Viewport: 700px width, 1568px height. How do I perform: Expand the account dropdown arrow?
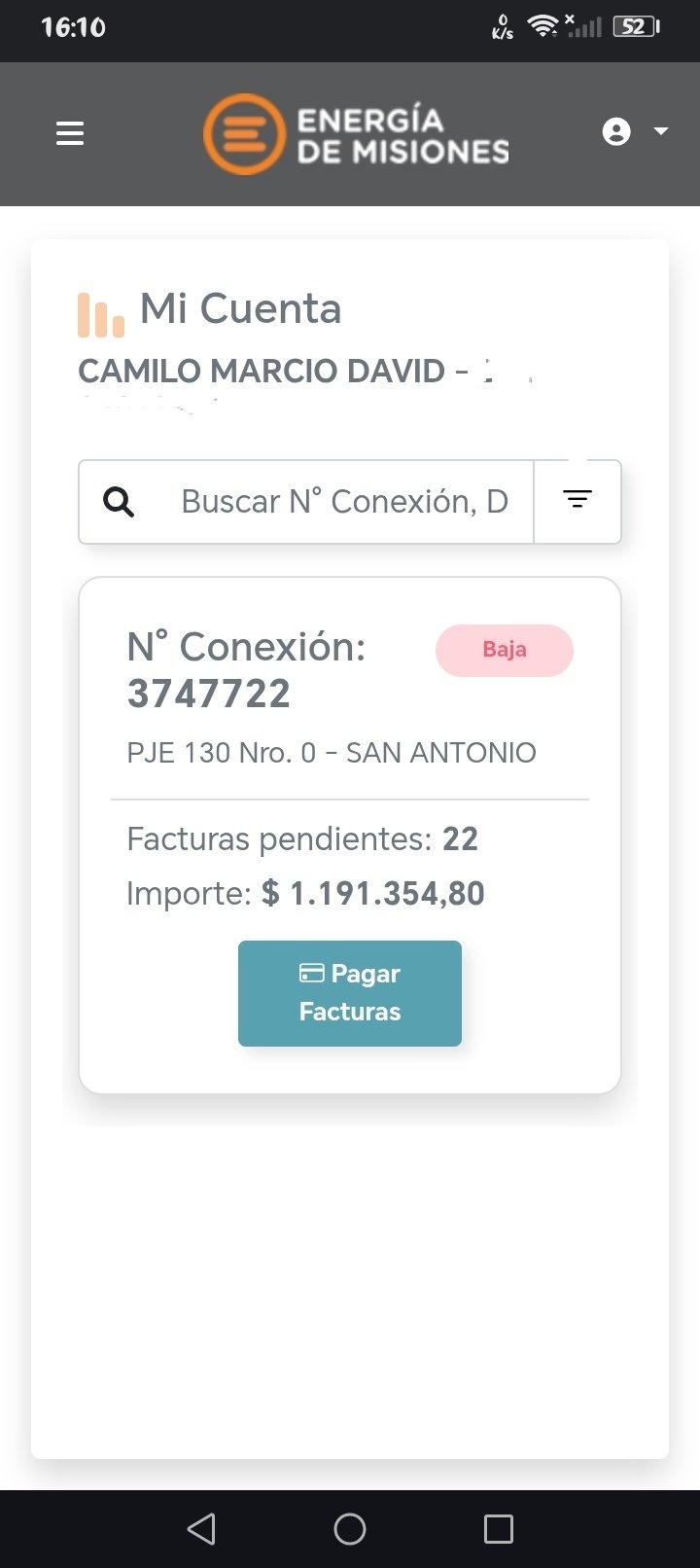click(661, 131)
